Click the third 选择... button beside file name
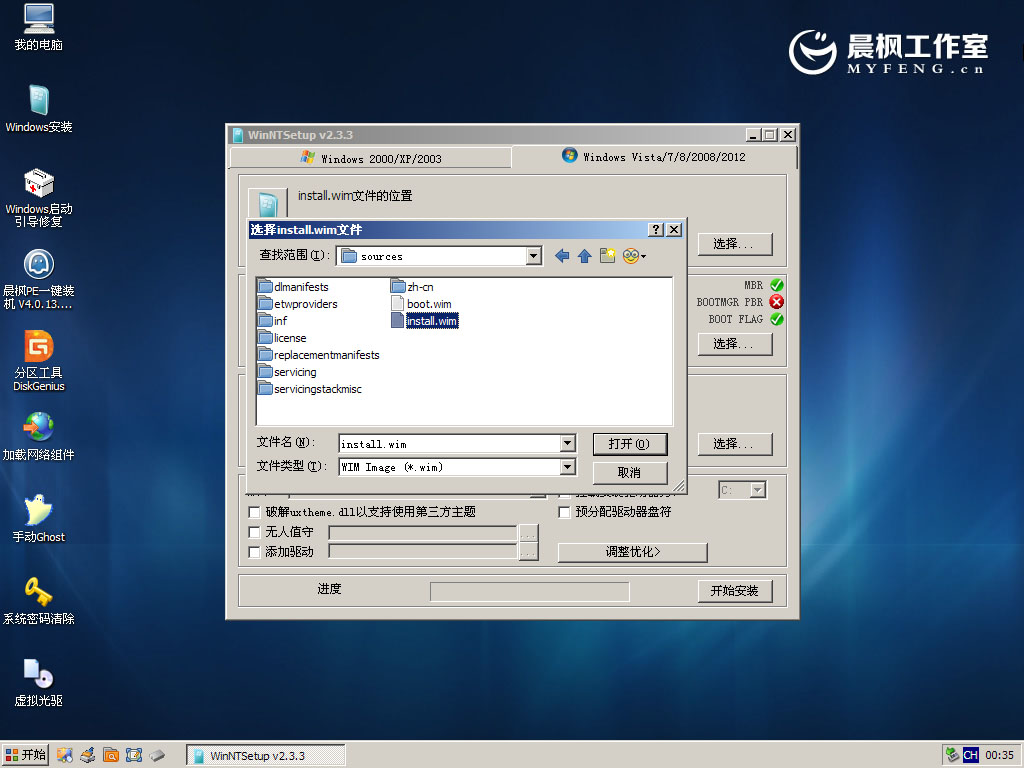The height and width of the screenshot is (768, 1024). tap(735, 444)
